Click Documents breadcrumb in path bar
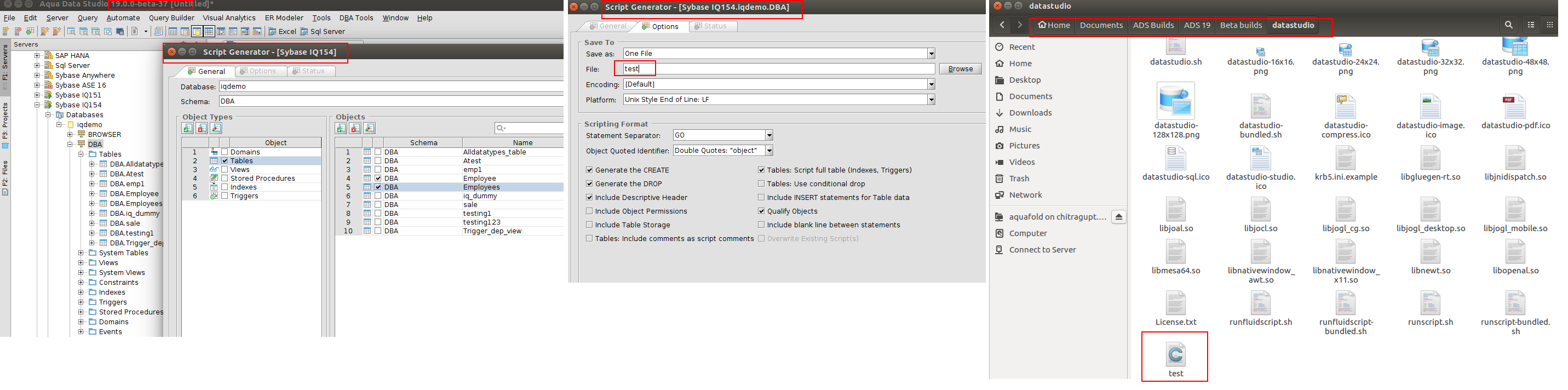The width and height of the screenshot is (1568, 390). point(1101,25)
